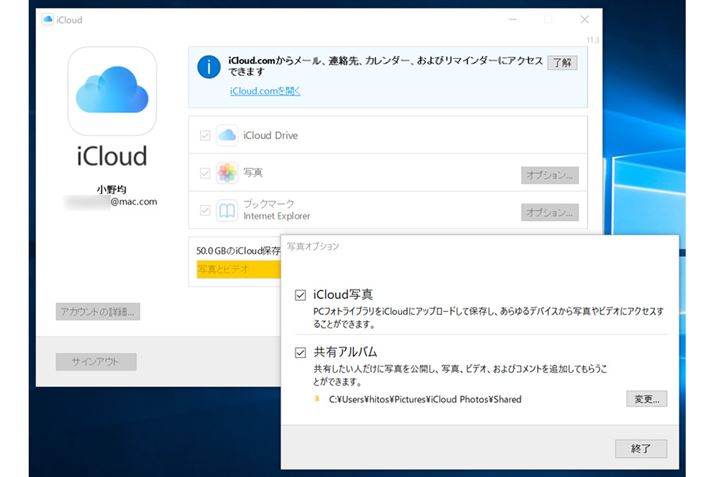
Task: Click 変更 to change shared folder
Action: tap(647, 399)
